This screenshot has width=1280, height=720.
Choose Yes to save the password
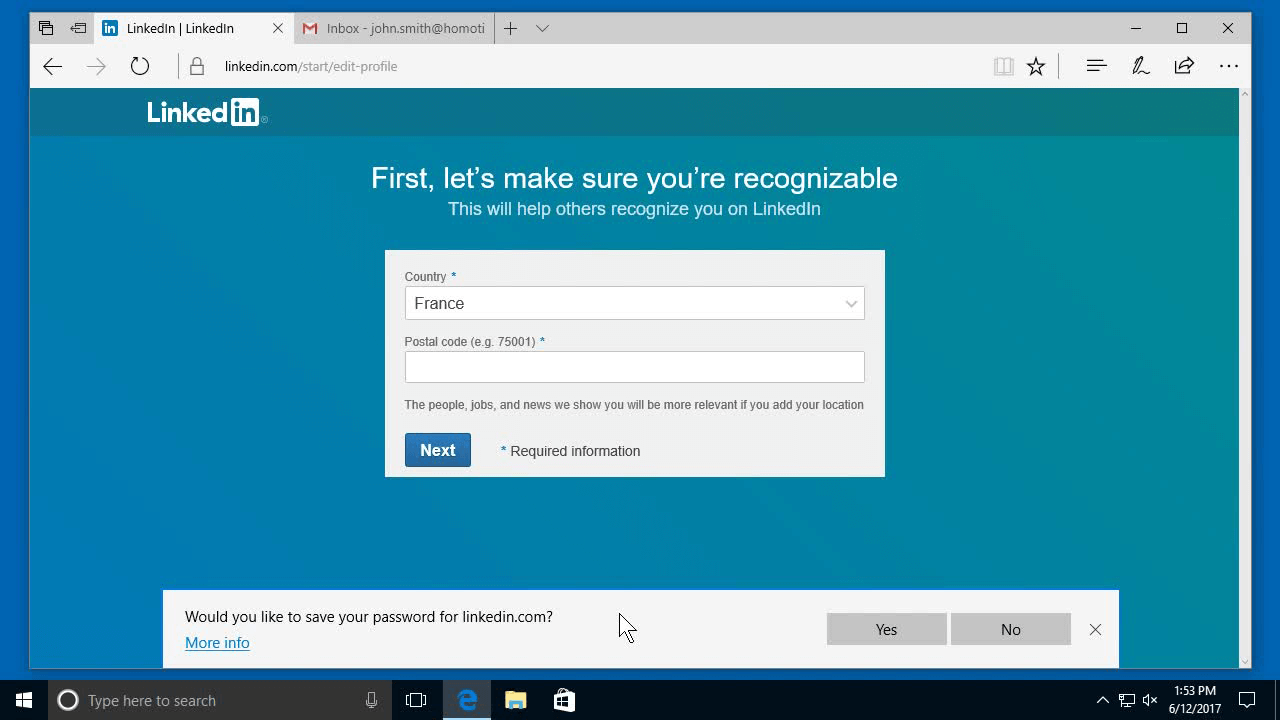pyautogui.click(x=886, y=629)
